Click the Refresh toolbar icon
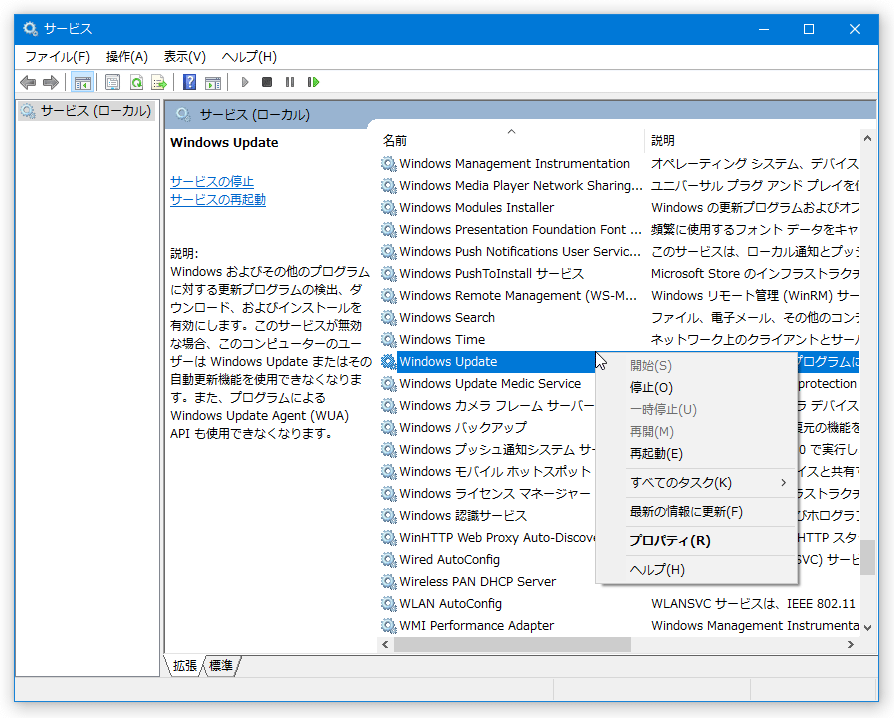Image resolution: width=894 pixels, height=718 pixels. pyautogui.click(x=136, y=83)
